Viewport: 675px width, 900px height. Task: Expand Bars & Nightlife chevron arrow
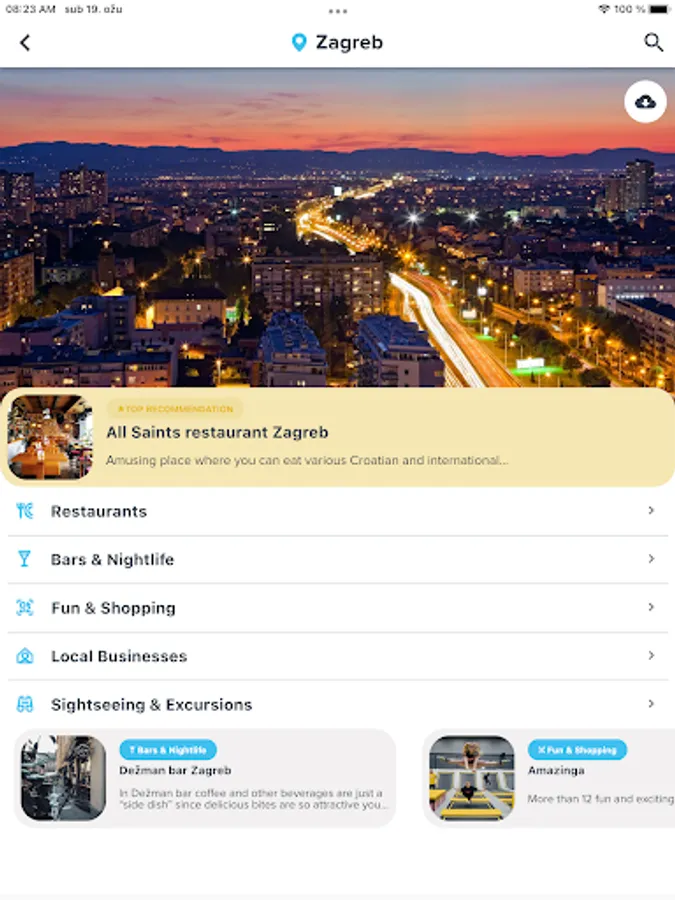tap(651, 558)
